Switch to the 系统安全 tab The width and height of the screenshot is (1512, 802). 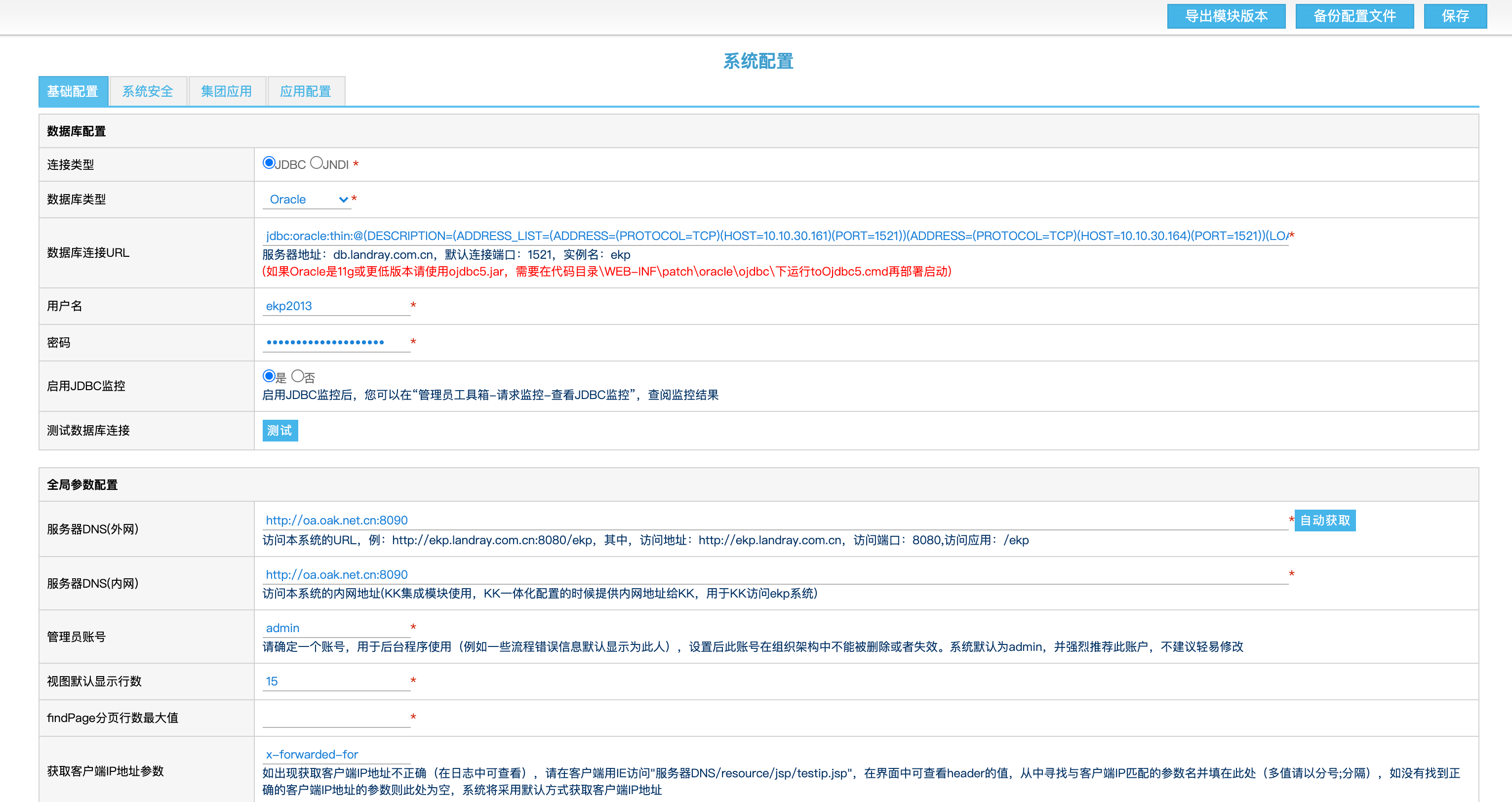[x=148, y=91]
